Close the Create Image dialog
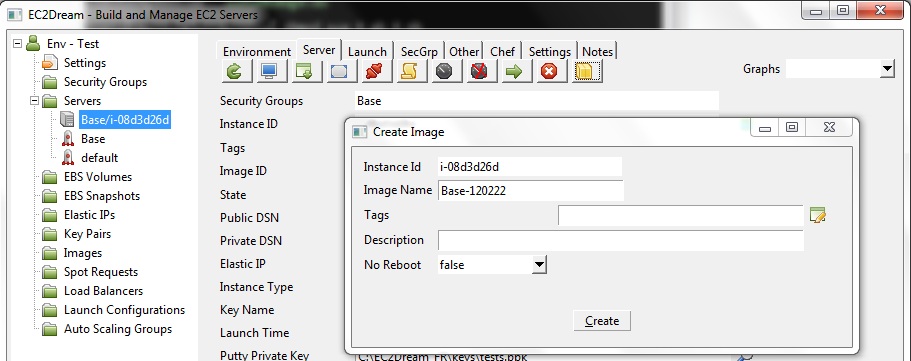The height and width of the screenshot is (361, 911). pyautogui.click(x=830, y=127)
